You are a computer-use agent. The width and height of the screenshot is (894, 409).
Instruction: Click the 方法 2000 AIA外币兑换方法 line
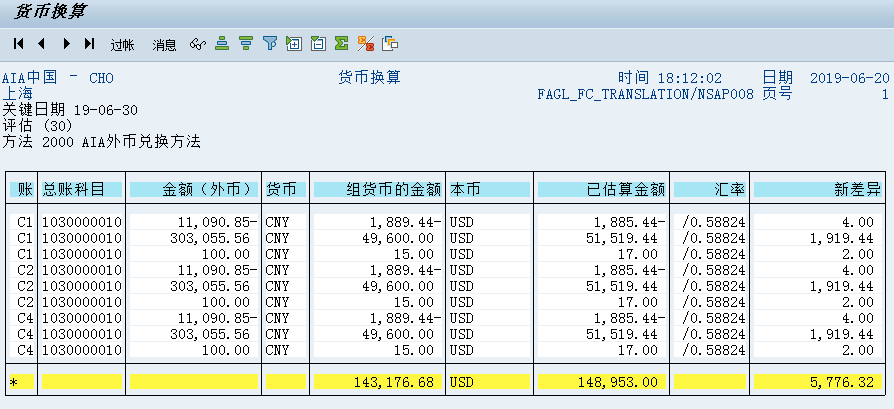coord(101,141)
